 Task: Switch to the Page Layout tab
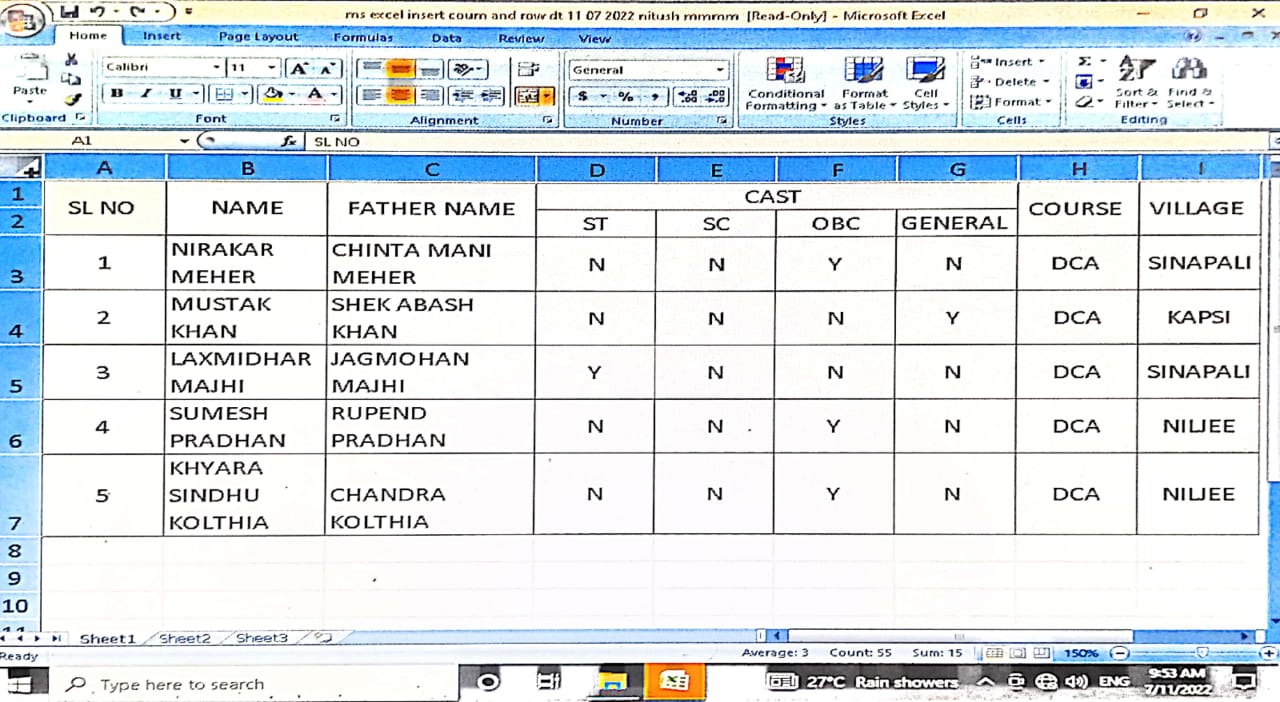[x=258, y=37]
